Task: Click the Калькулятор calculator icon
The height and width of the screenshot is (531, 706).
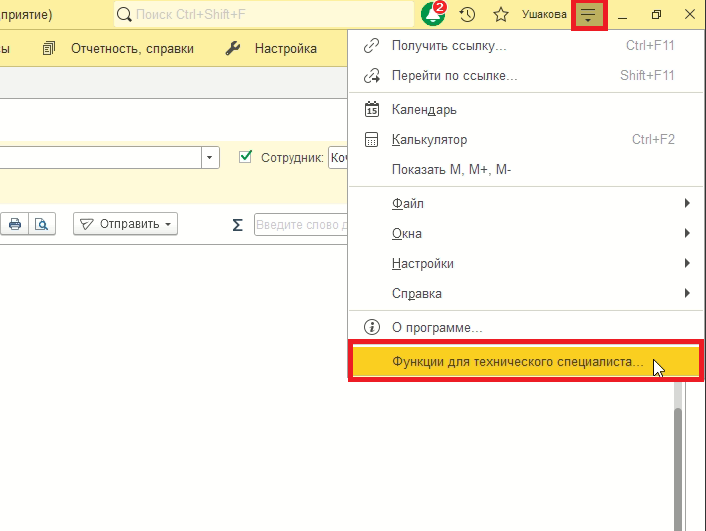Action: coord(371,140)
